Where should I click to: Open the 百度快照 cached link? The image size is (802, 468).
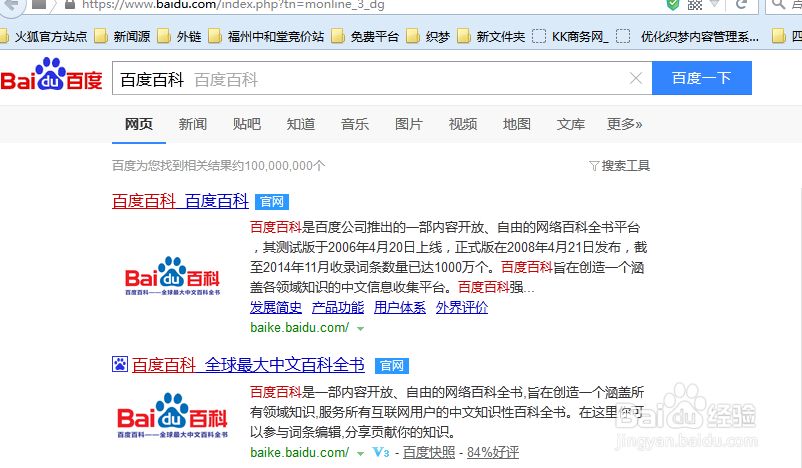pos(429,453)
